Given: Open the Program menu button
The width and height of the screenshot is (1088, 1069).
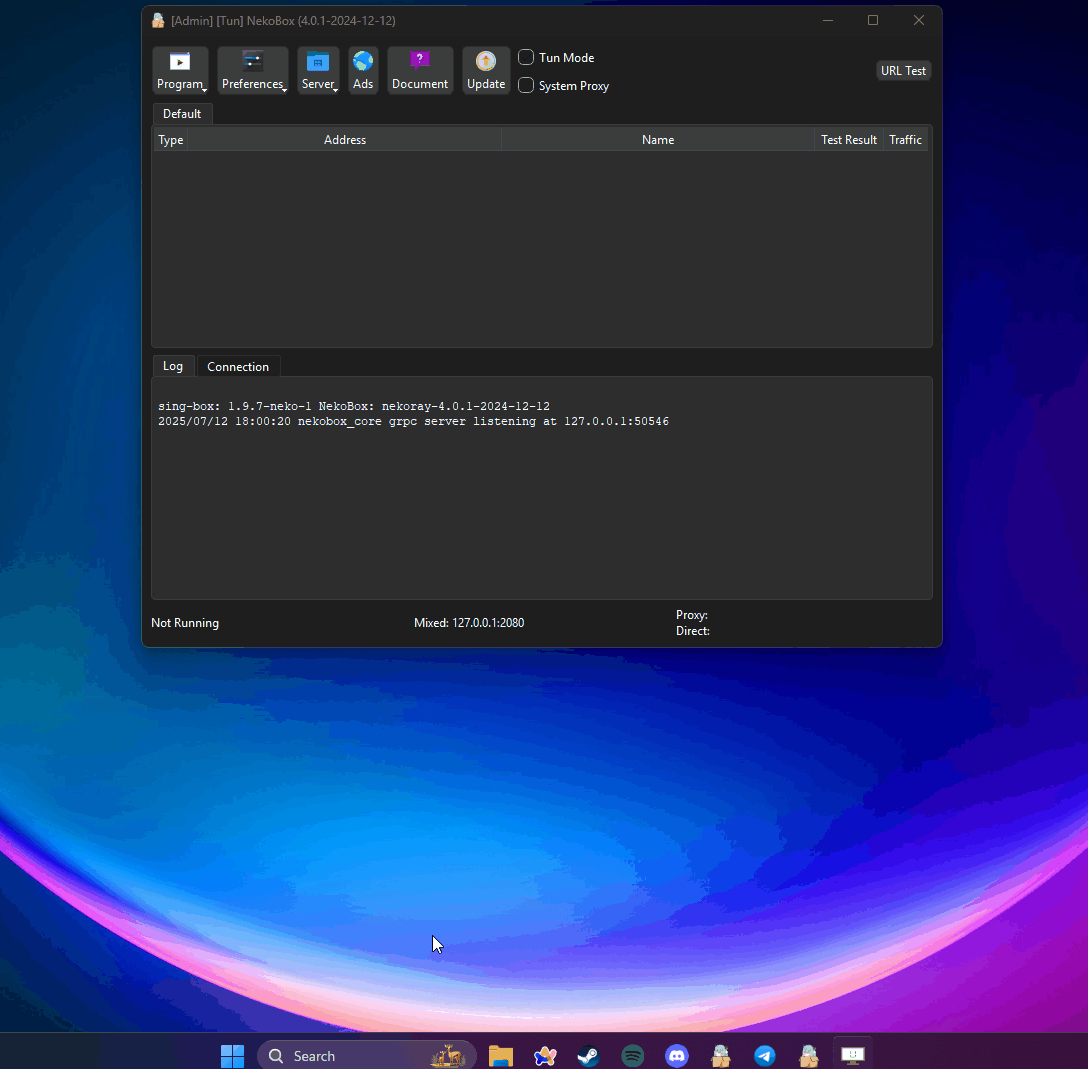Looking at the screenshot, I should [x=180, y=70].
